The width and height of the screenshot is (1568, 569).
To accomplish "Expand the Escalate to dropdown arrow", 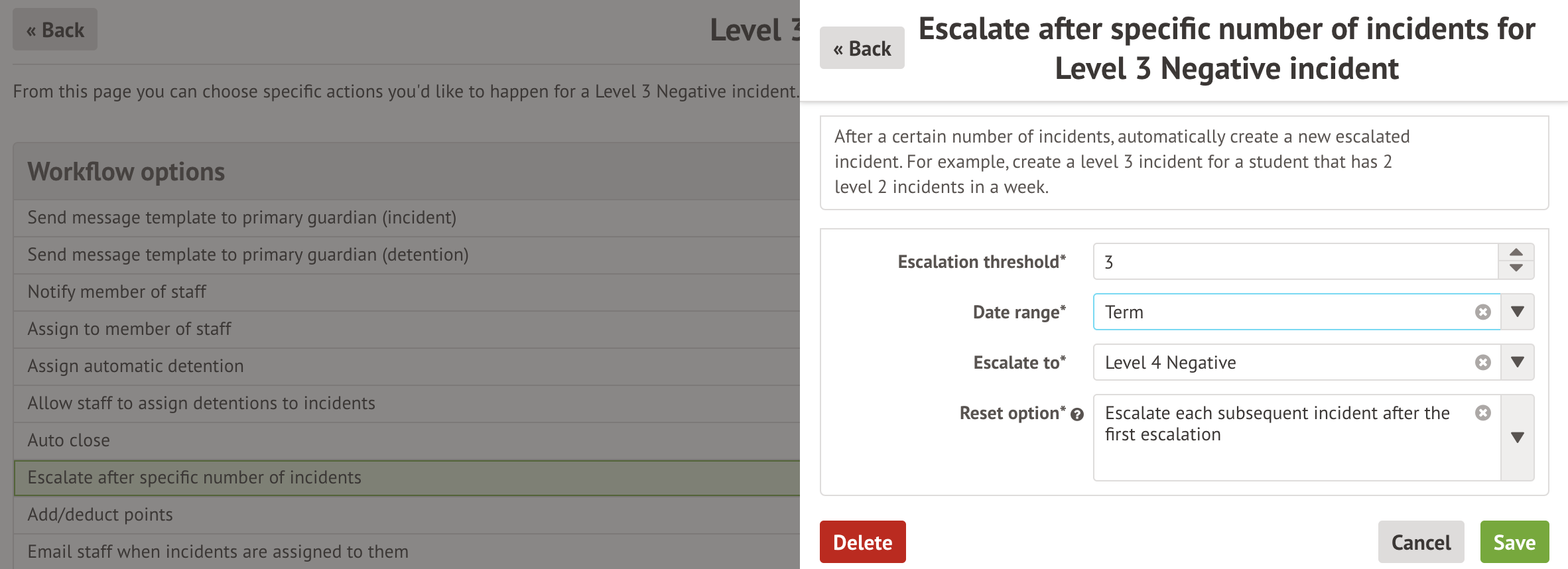I will [x=1517, y=362].
